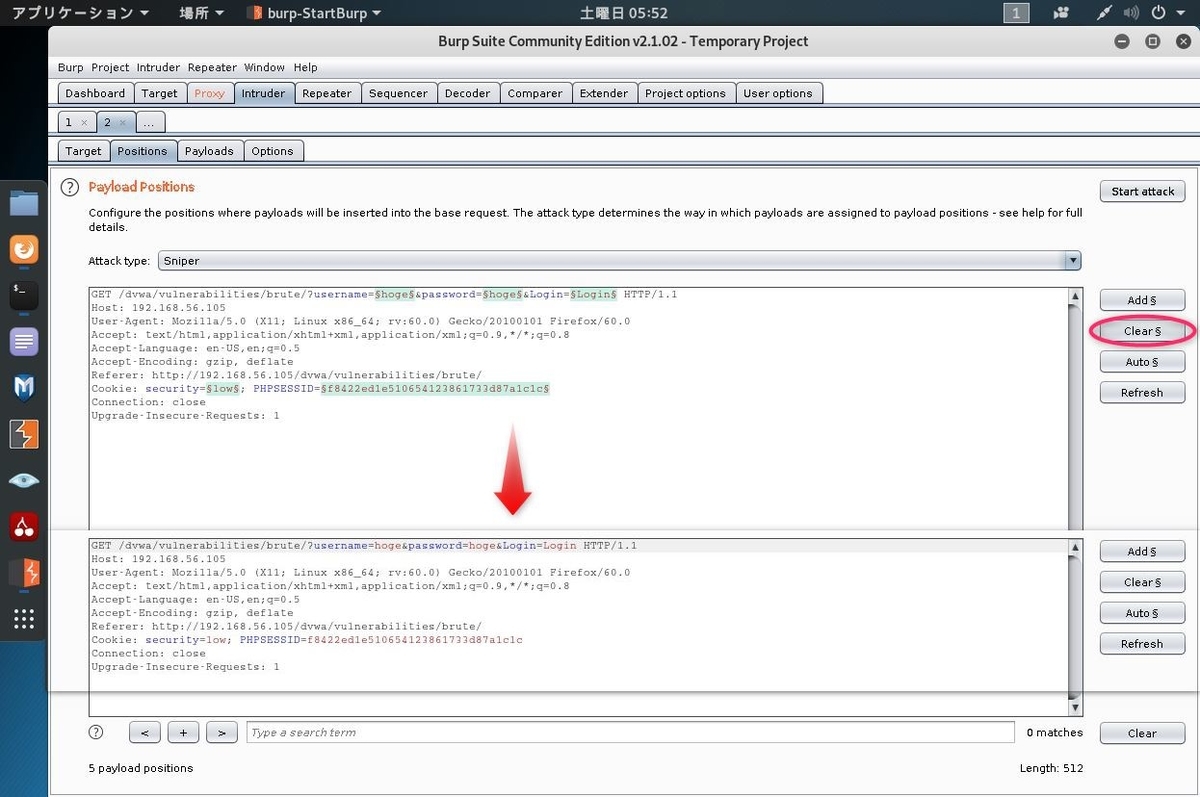1200x797 pixels.
Task: Click the clock showing 土曜日 05:52
Action: point(624,13)
